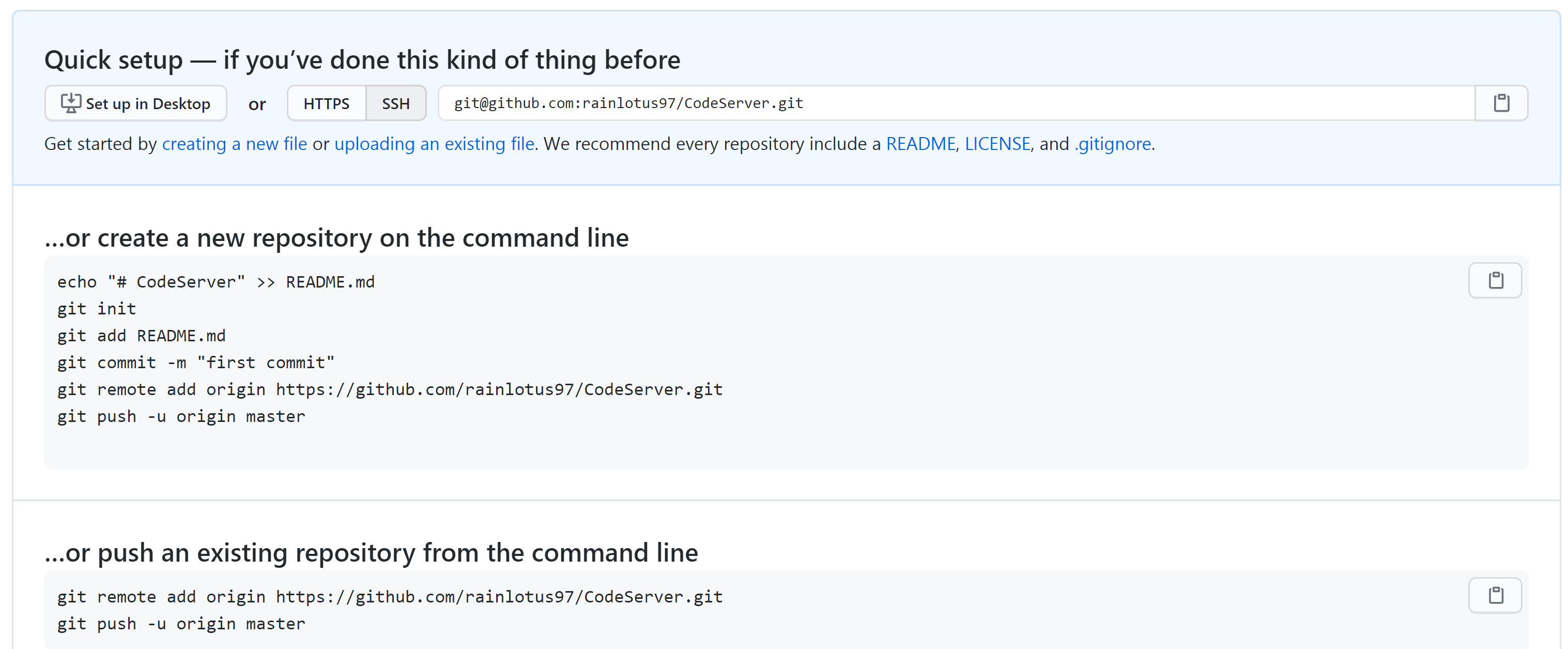1568x649 pixels.
Task: Click the echo "# CodeServer" command line
Action: click(x=216, y=282)
